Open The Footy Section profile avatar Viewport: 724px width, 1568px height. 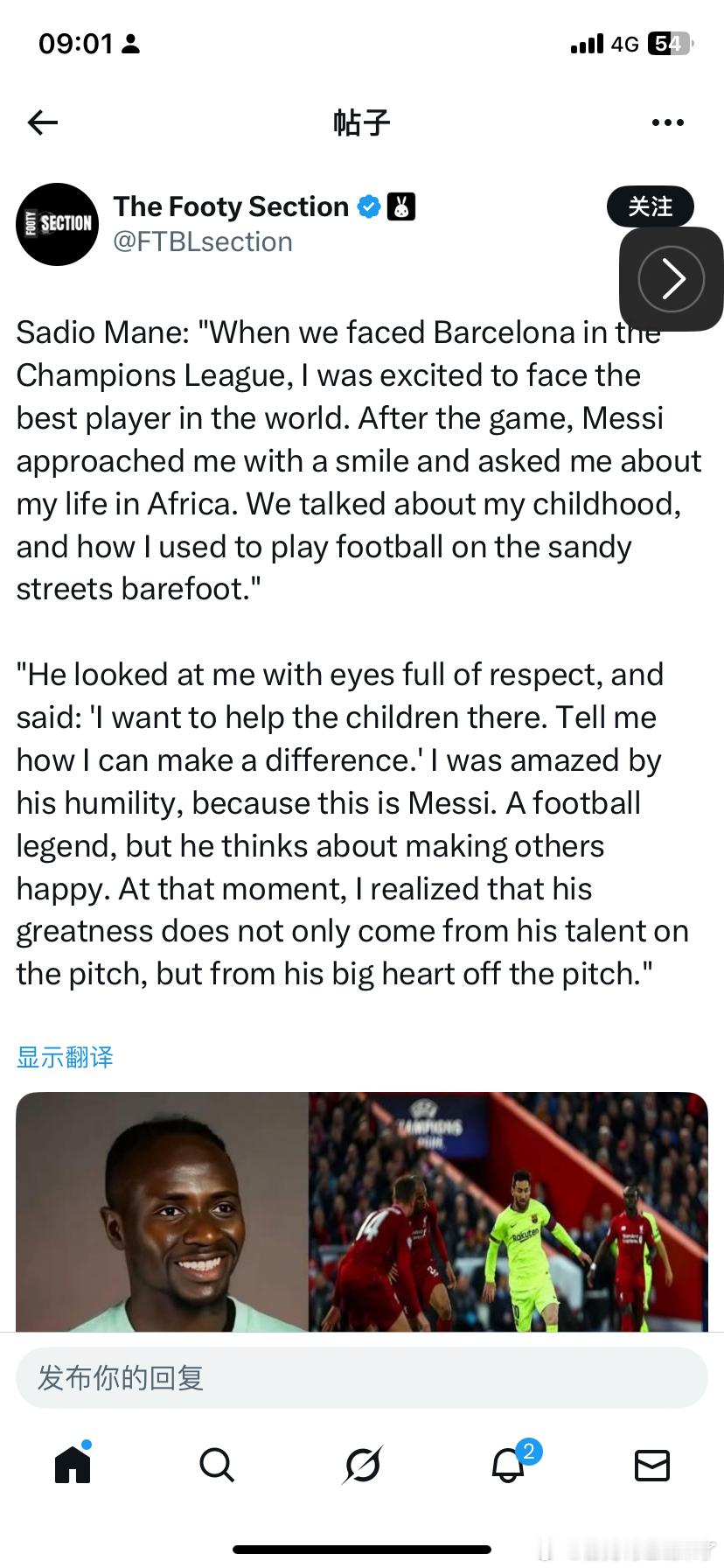coord(58,224)
